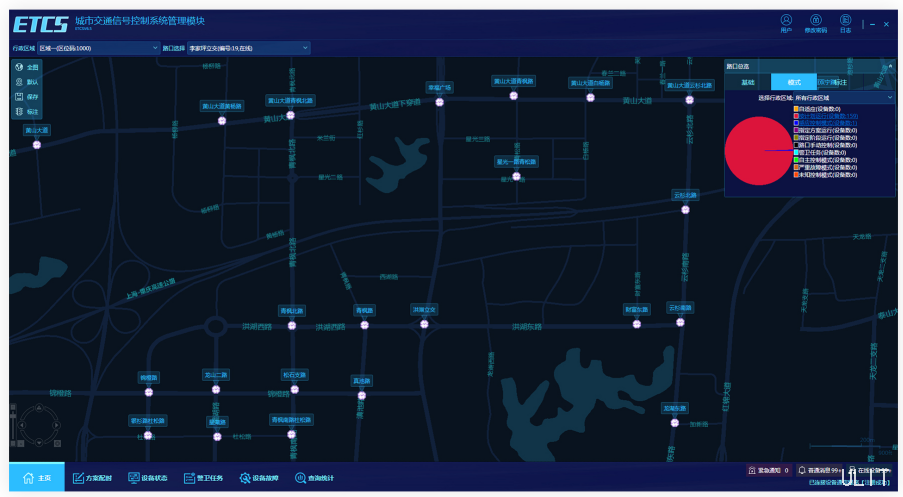Select the 洪湖立交 intersection marker on map
This screenshot has width=903, height=497.
coord(425,324)
